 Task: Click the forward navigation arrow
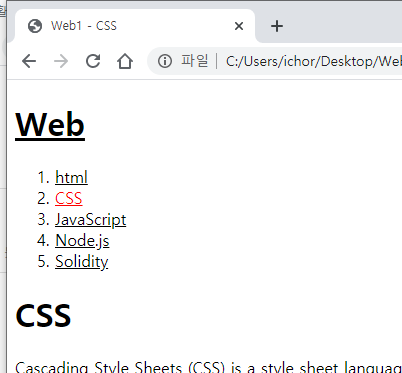[61, 61]
